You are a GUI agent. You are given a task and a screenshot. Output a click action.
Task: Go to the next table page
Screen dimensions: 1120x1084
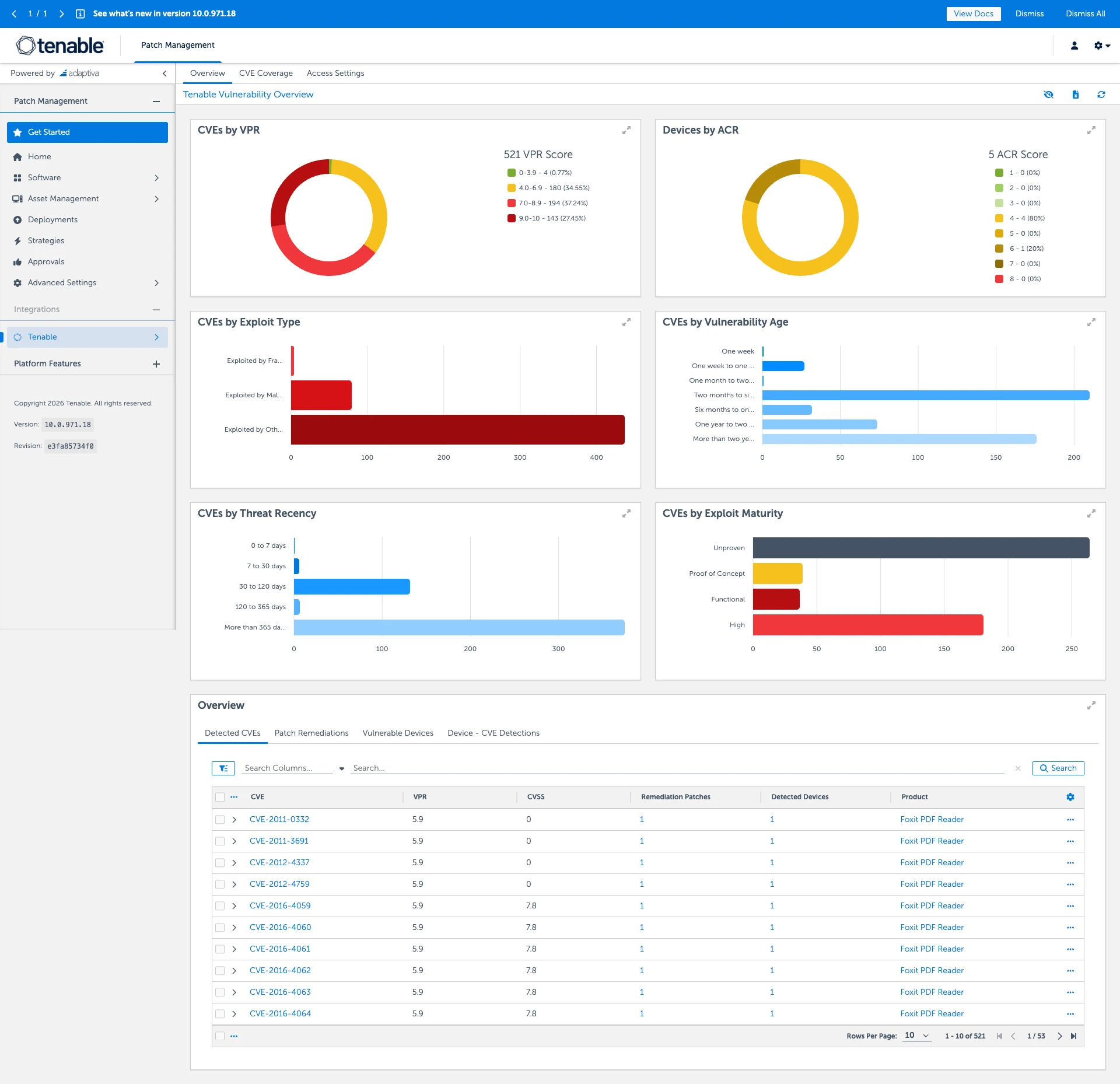point(1059,1036)
